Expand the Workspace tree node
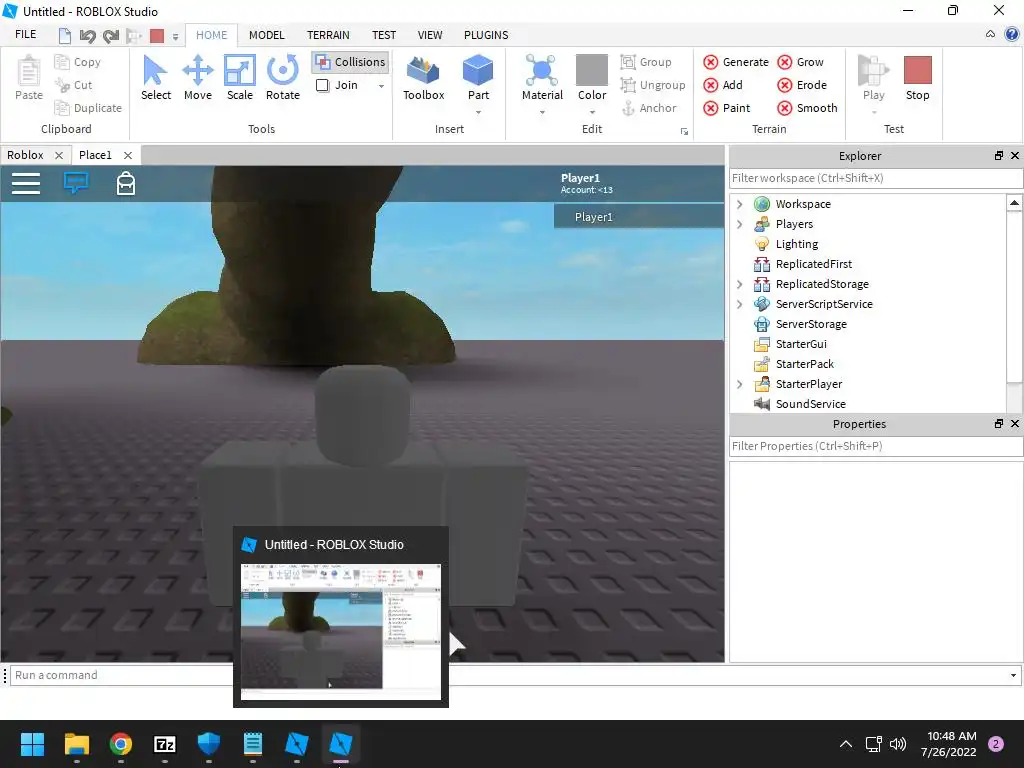 739,204
